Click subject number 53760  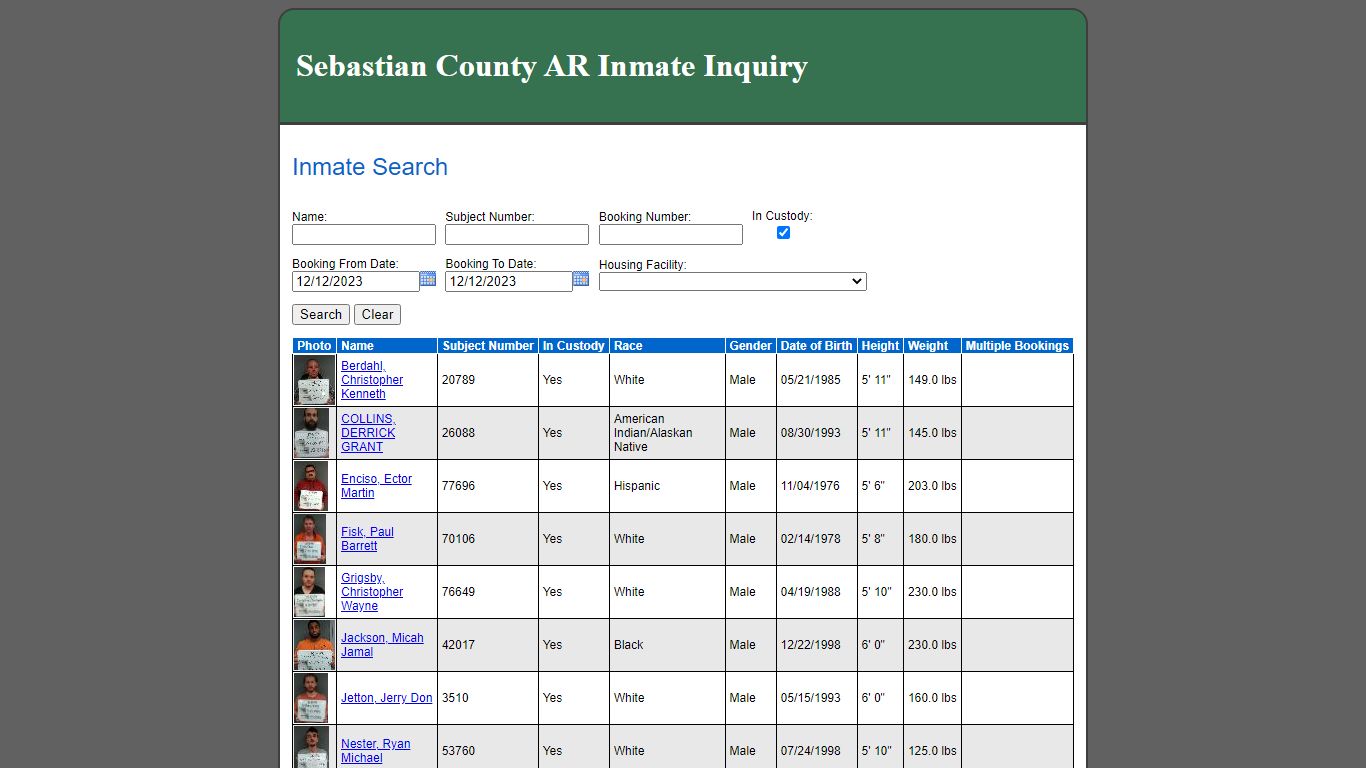click(459, 751)
